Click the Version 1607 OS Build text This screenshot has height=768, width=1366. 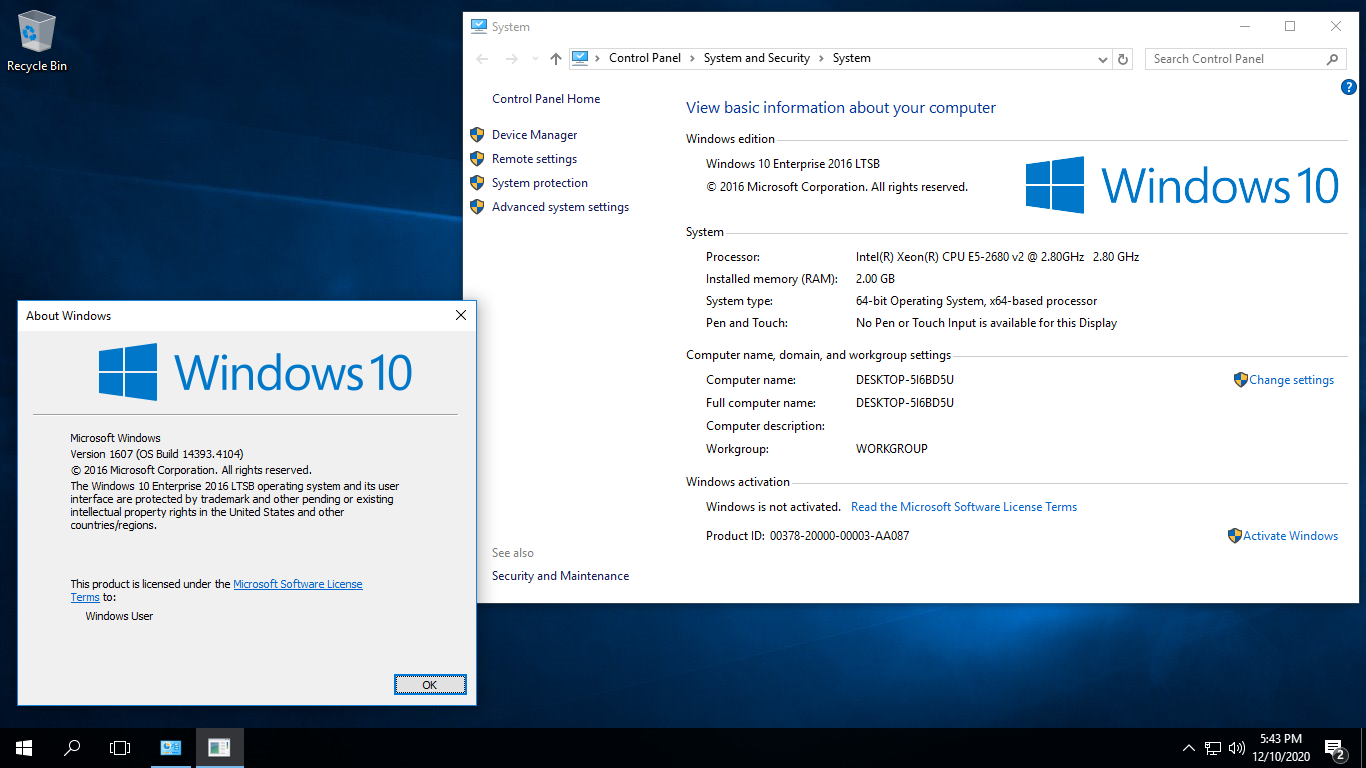[157, 454]
